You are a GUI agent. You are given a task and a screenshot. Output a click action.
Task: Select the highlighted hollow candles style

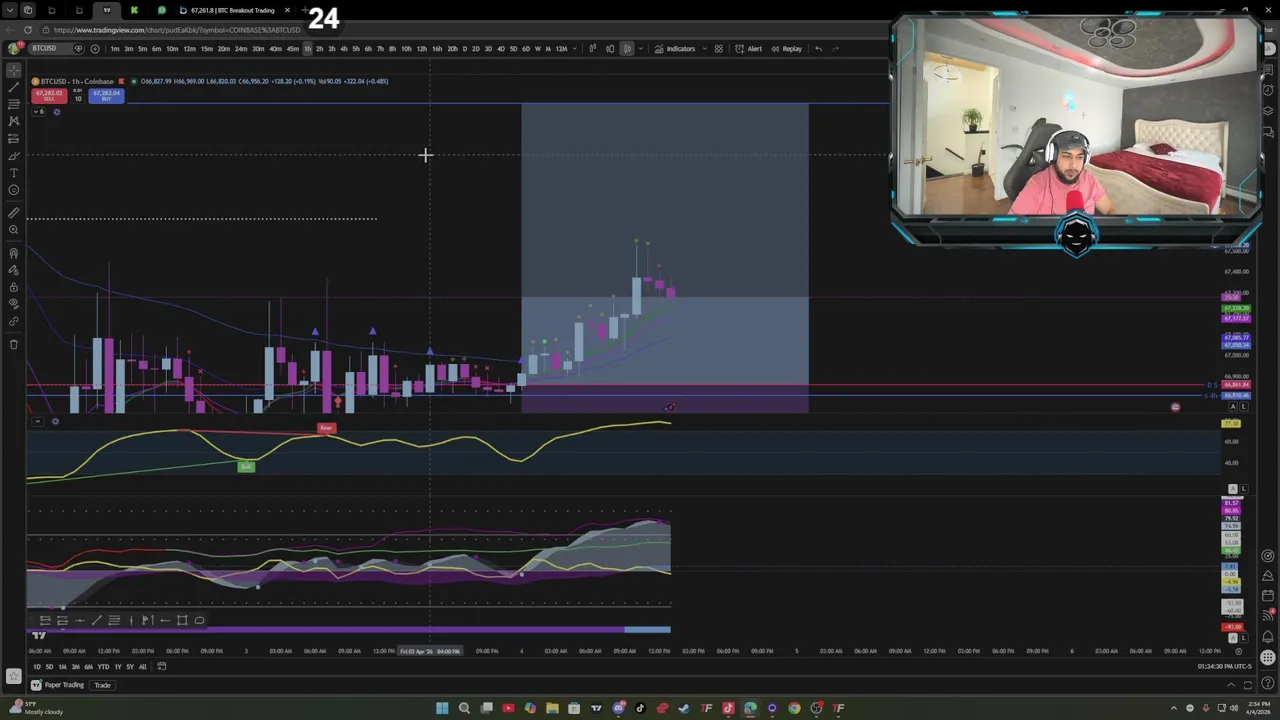627,48
